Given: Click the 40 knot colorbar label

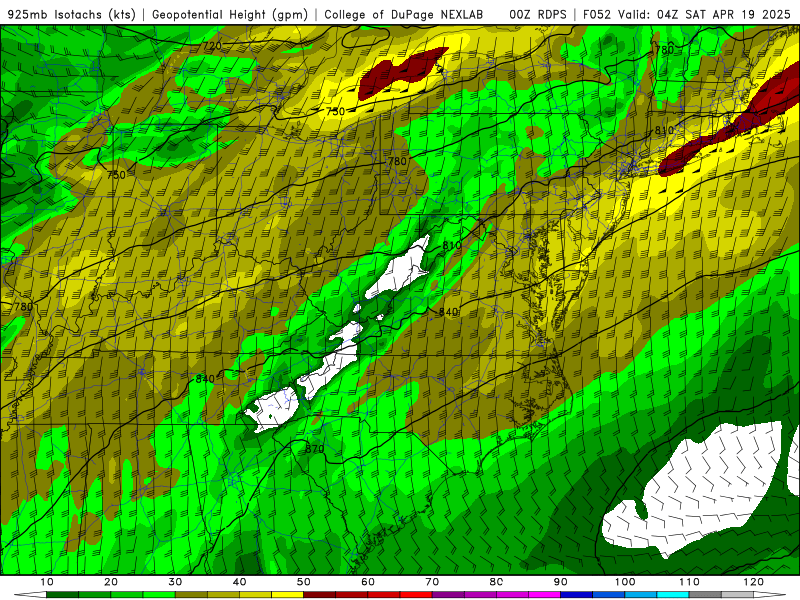Looking at the screenshot, I should (239, 582).
